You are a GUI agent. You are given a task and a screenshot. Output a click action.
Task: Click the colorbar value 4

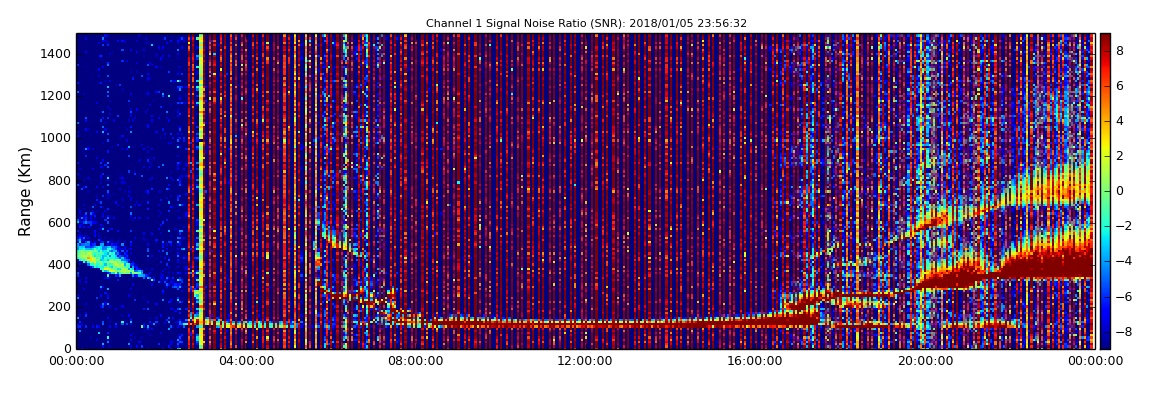pyautogui.click(x=1121, y=121)
